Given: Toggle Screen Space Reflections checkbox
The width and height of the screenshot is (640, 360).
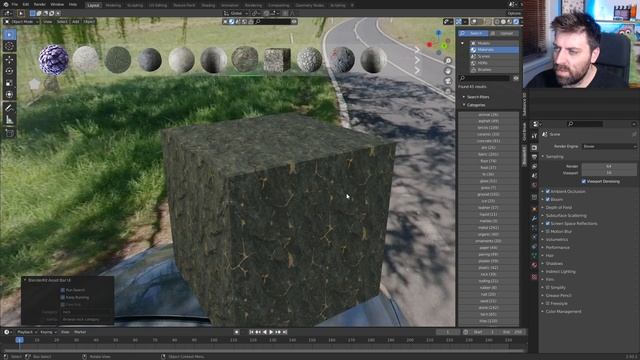Looking at the screenshot, I should pos(548,223).
